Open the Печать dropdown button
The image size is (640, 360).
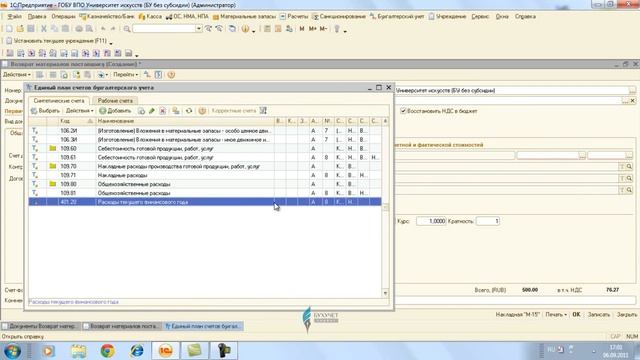tap(556, 314)
